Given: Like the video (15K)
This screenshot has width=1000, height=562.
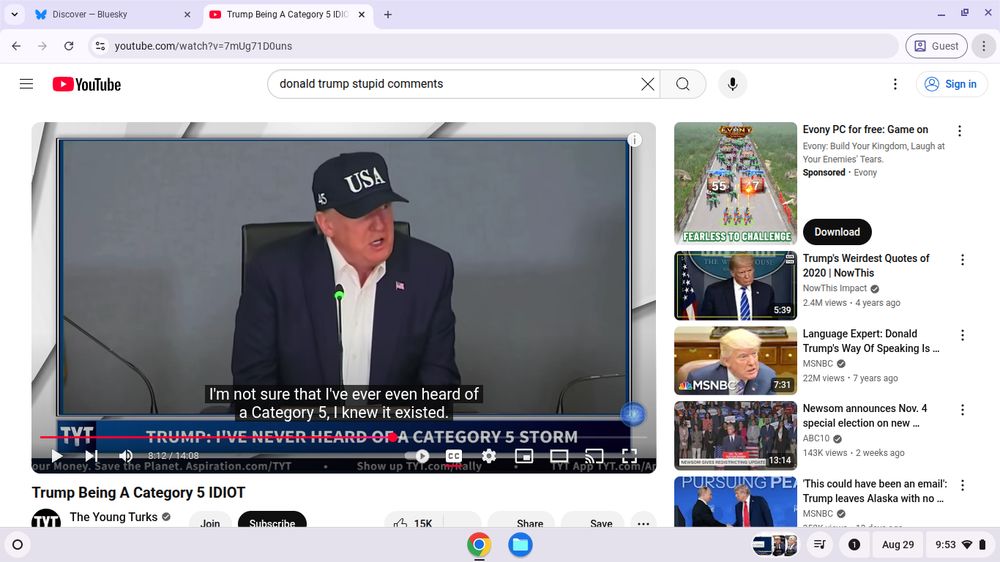Looking at the screenshot, I should pos(413,520).
